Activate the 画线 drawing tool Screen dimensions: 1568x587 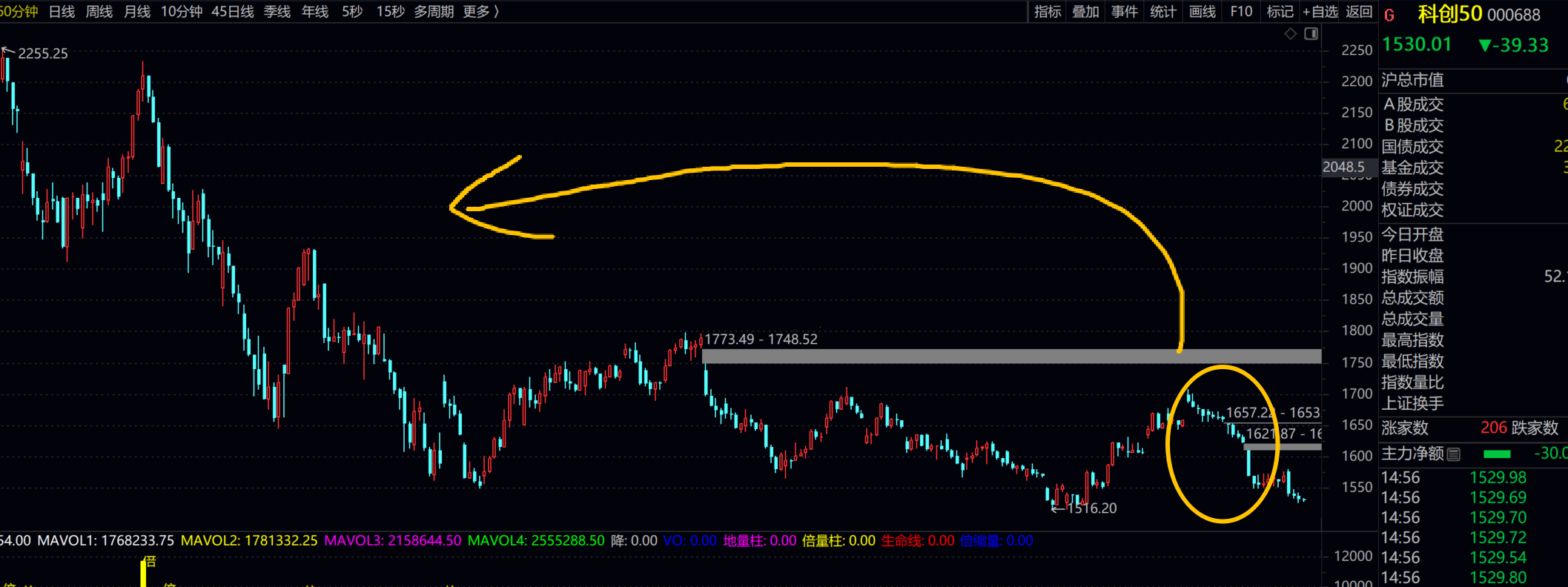point(1202,12)
